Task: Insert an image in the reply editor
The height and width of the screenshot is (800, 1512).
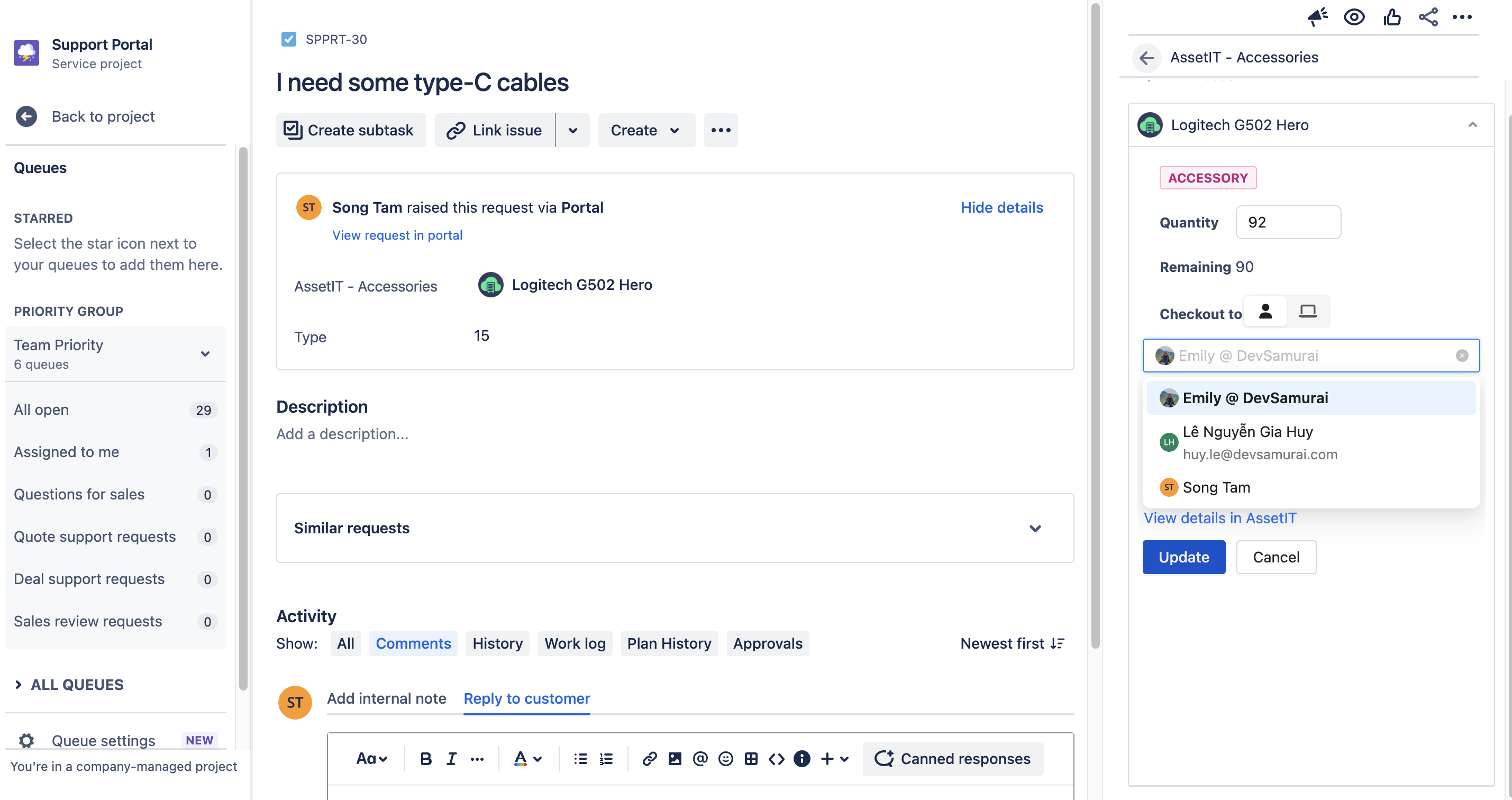Action: tap(675, 758)
